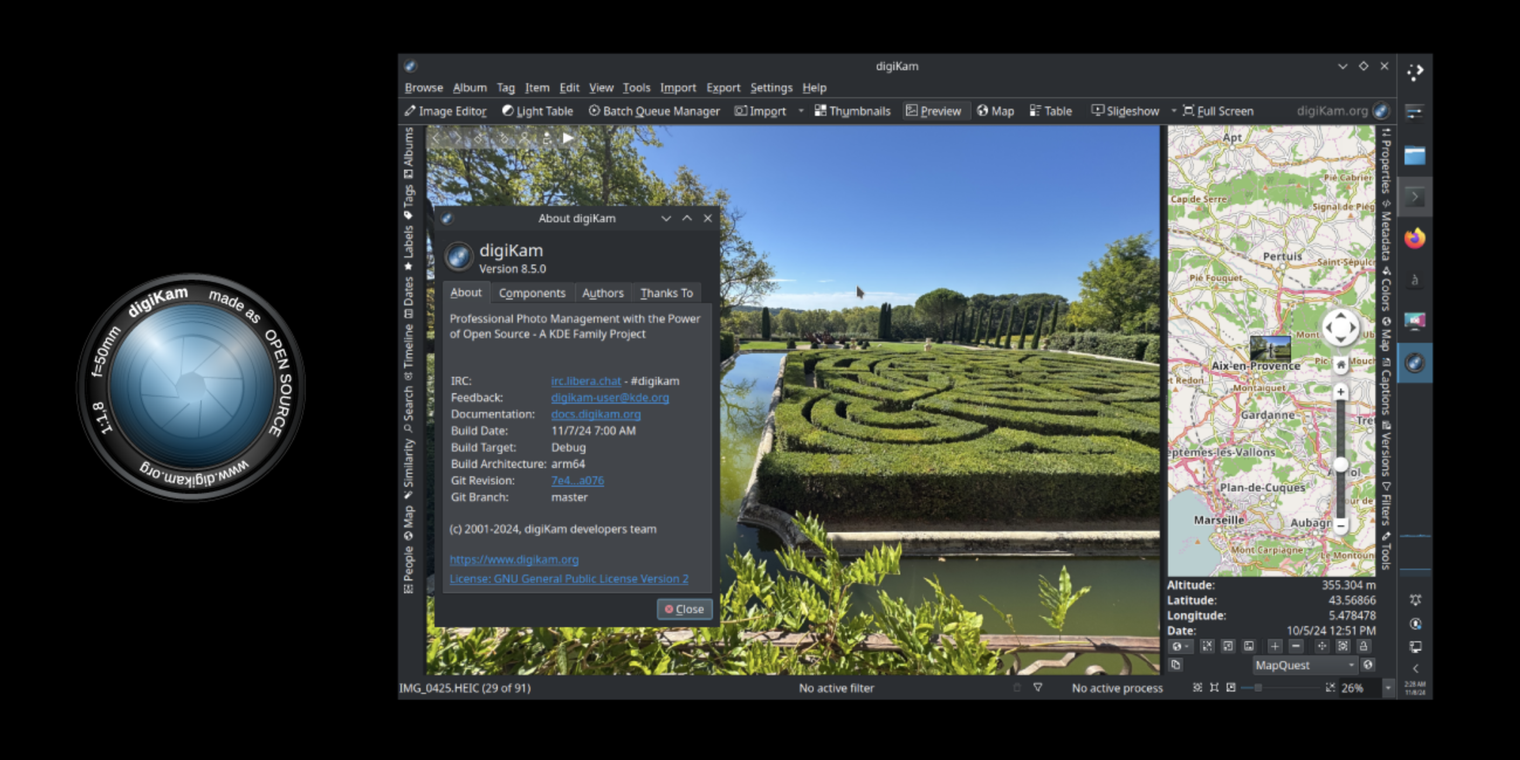Viewport: 1520px width, 760px height.
Task: Open the https://www.digikam.org link
Action: click(x=514, y=559)
